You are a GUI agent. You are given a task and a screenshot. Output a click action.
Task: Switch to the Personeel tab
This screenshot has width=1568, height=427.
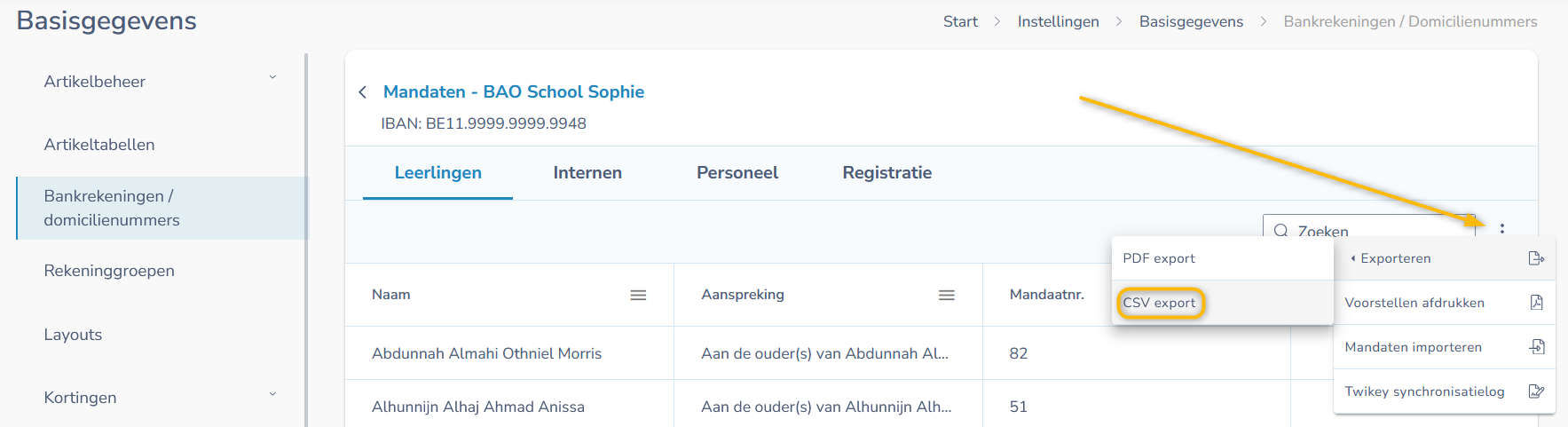click(737, 173)
